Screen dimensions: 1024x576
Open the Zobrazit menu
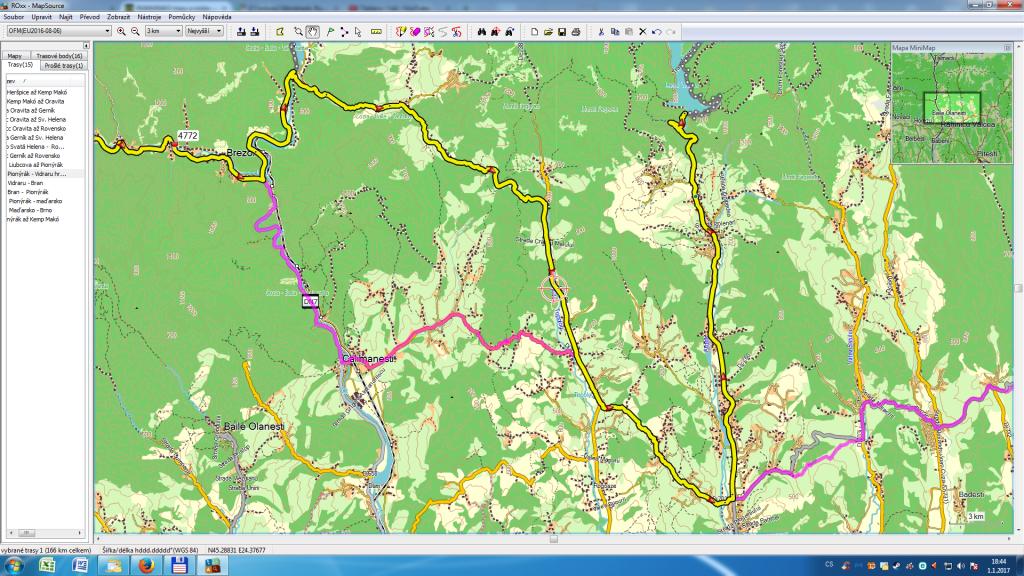click(x=118, y=17)
